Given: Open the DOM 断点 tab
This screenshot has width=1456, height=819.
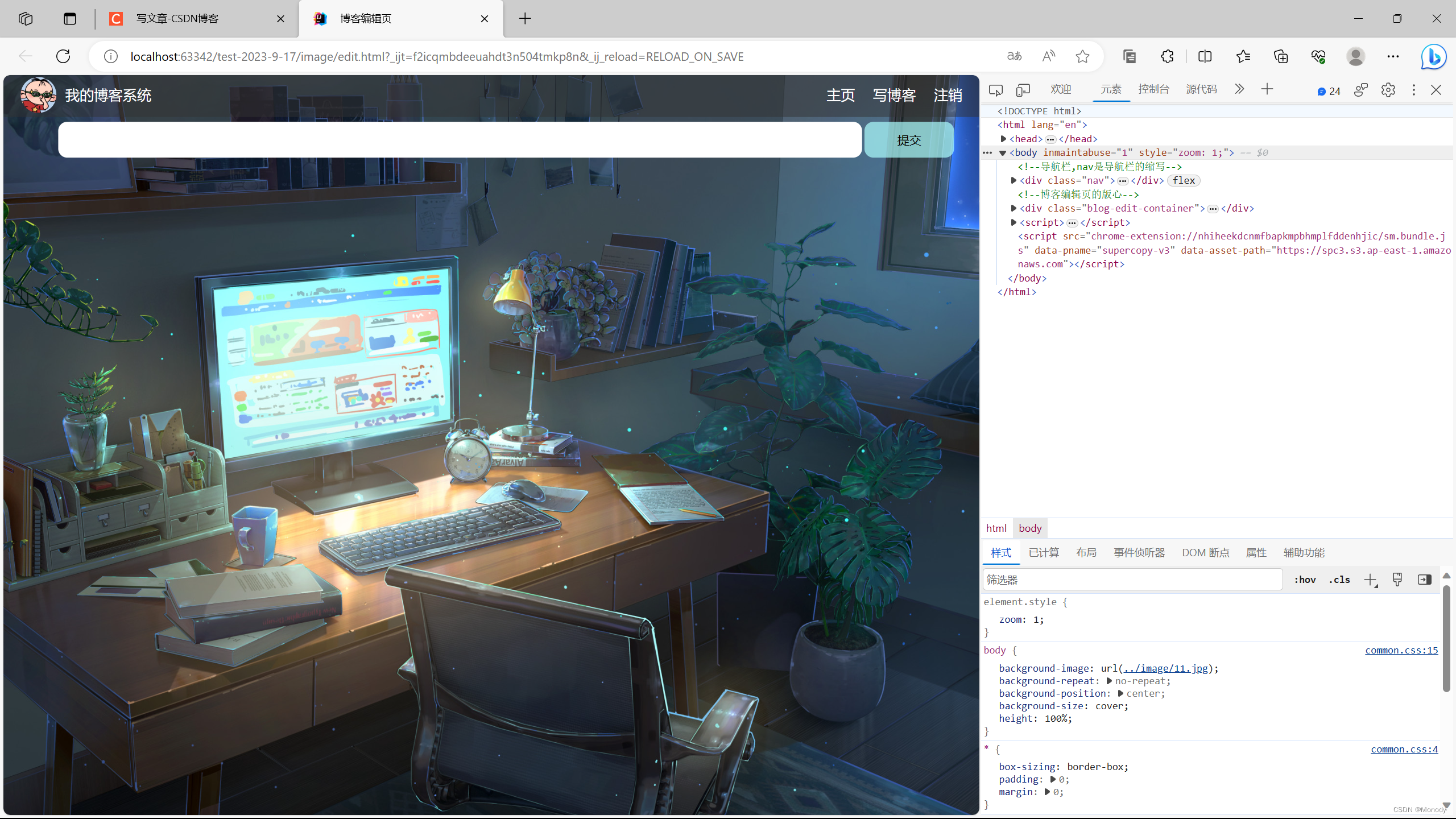Looking at the screenshot, I should pyautogui.click(x=1206, y=553).
